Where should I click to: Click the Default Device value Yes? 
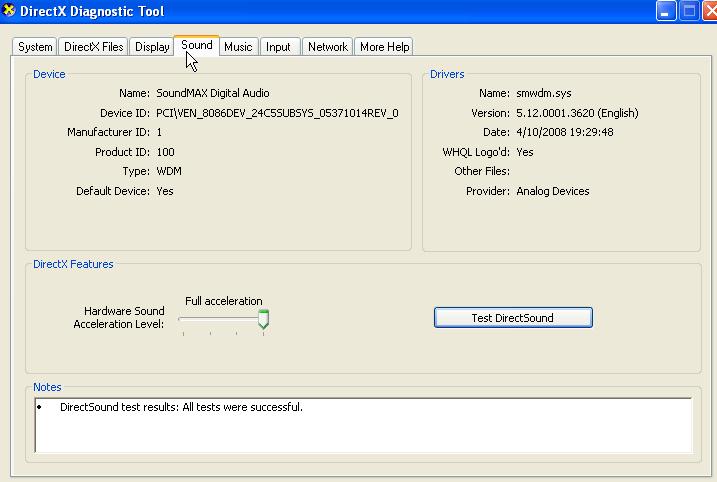point(165,191)
